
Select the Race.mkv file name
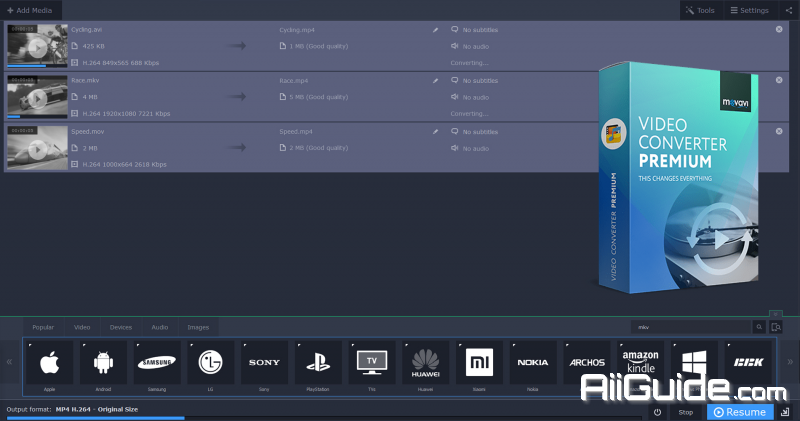[x=85, y=80]
